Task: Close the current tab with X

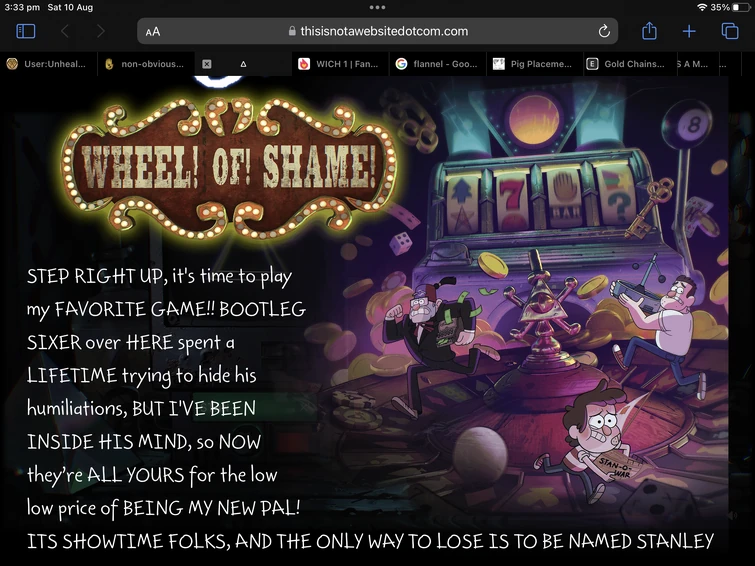Action: pyautogui.click(x=207, y=64)
